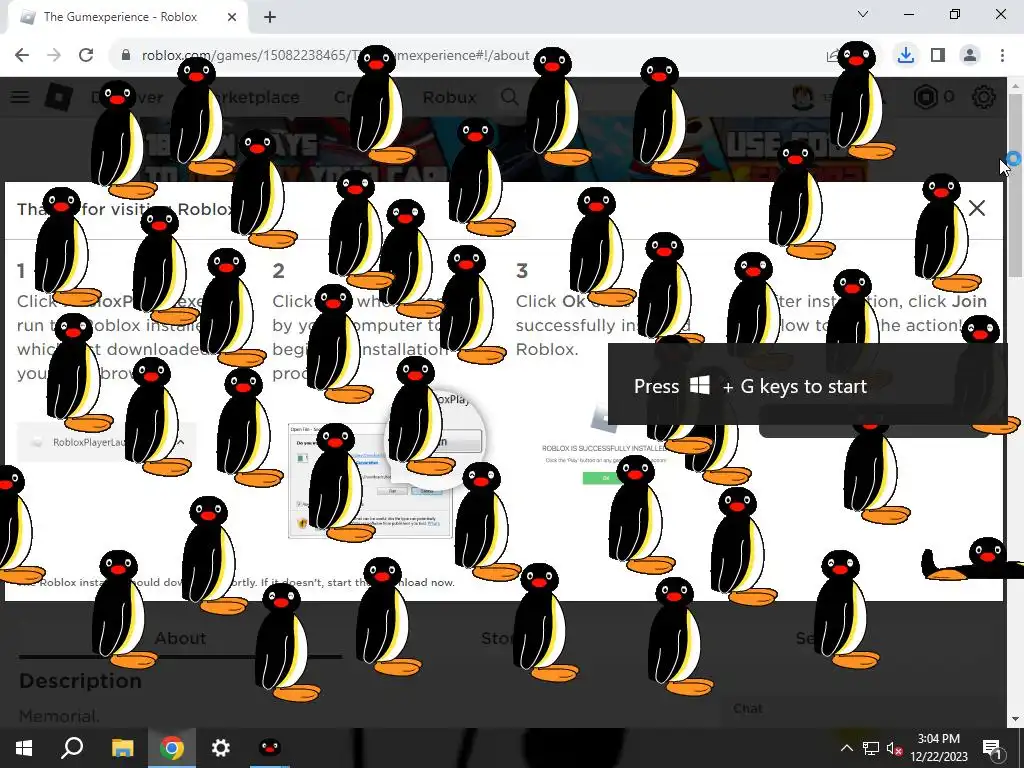Open the Chrome three-dot menu
The width and height of the screenshot is (1024, 768).
click(x=1002, y=56)
